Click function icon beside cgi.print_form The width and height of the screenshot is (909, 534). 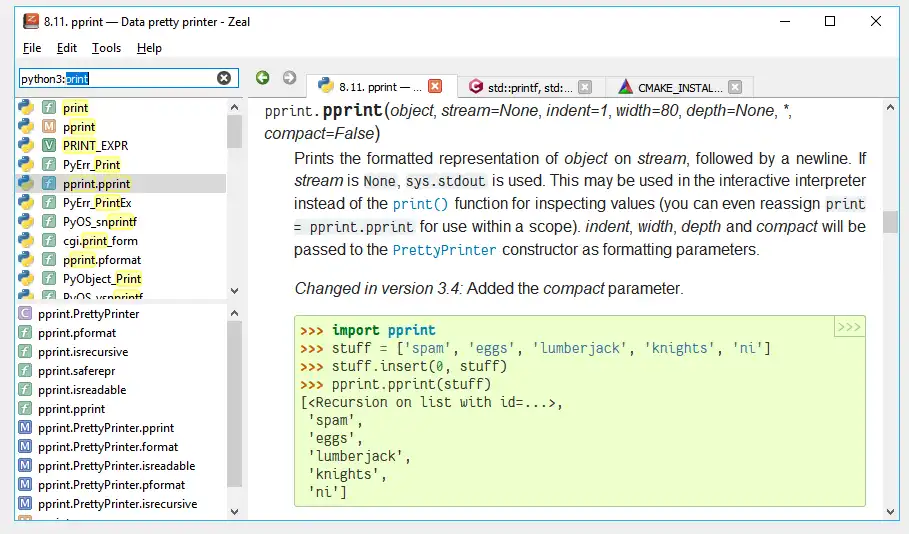pyautogui.click(x=49, y=241)
